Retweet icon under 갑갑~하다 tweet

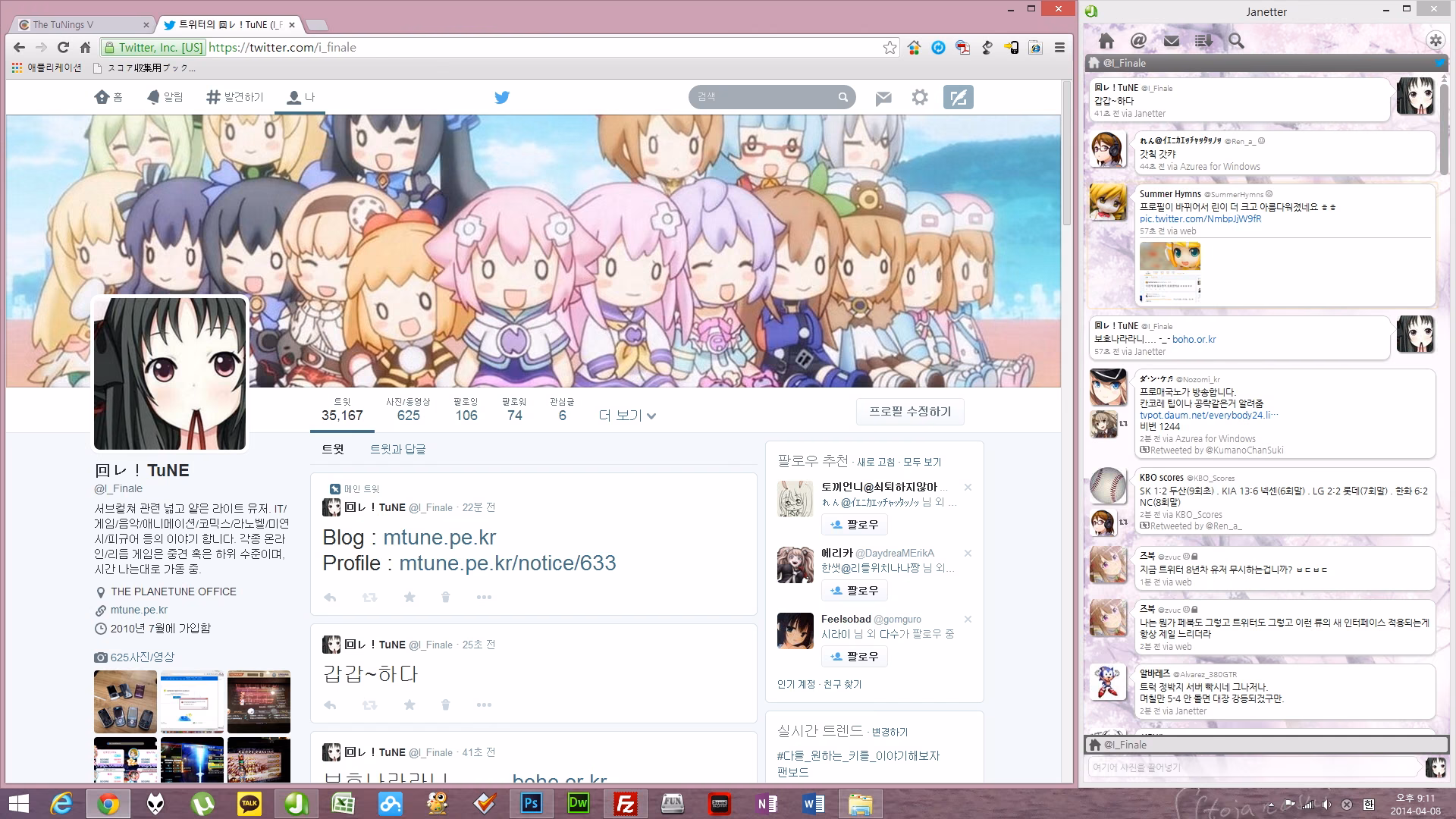point(369,704)
